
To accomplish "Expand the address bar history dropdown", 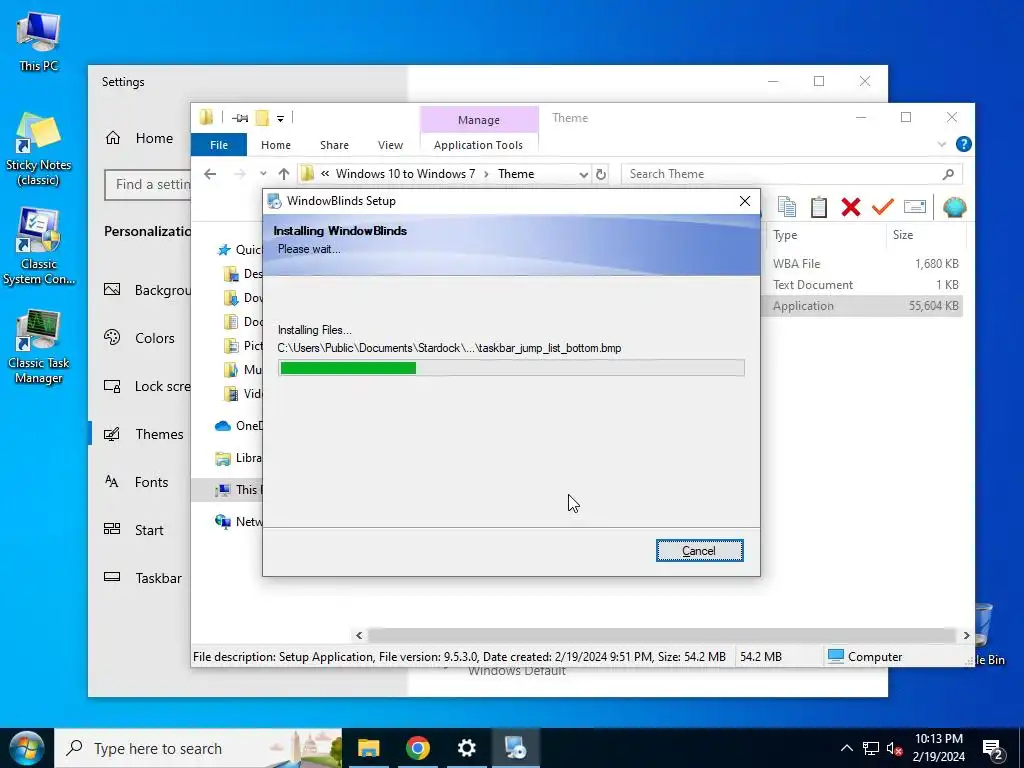I will [x=583, y=174].
